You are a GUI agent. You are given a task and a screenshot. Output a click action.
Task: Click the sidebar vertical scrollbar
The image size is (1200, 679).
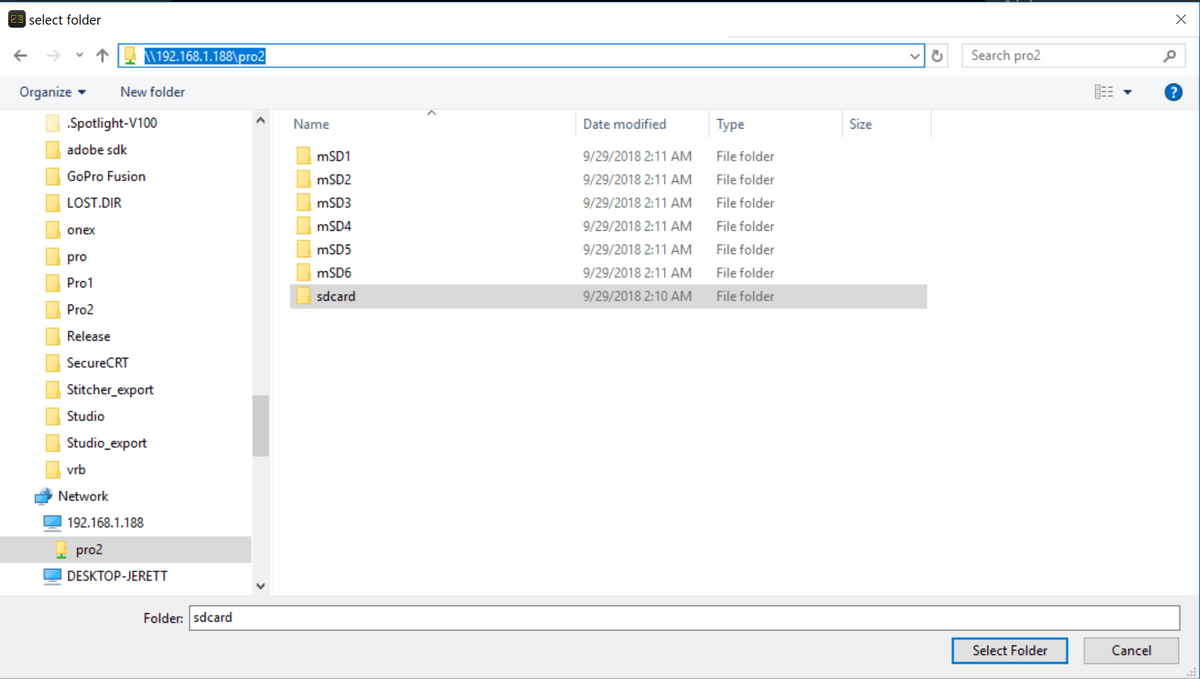point(259,425)
